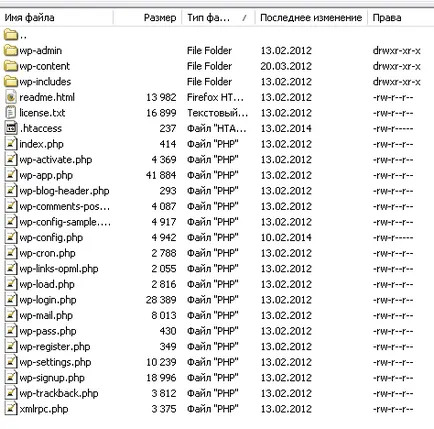Select the wp-content folder icon
Viewport: 434px width, 429px height.
[x=11, y=66]
